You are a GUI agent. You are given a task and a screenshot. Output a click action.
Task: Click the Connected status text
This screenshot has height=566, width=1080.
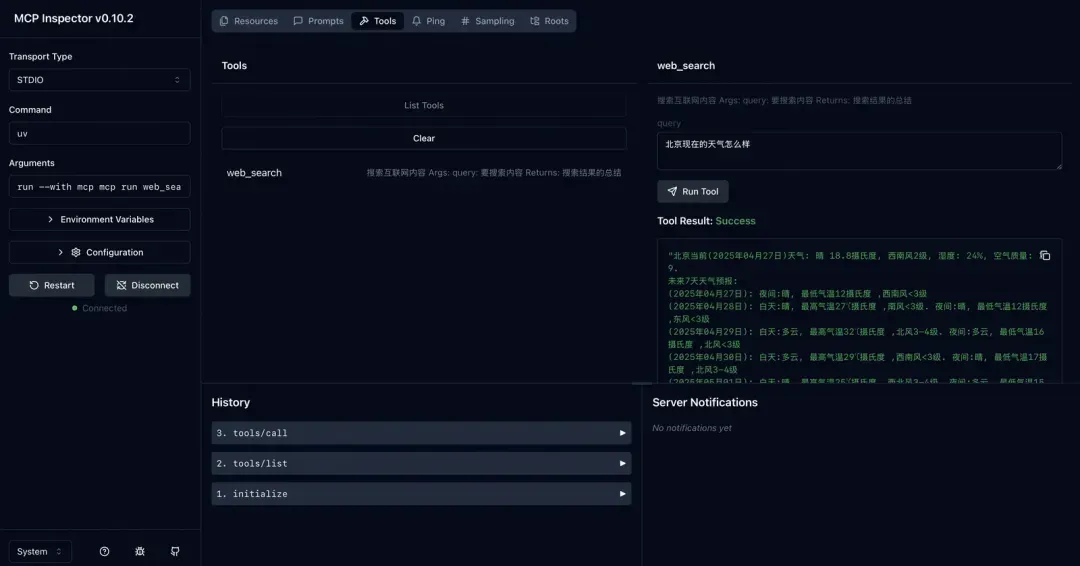[104, 308]
